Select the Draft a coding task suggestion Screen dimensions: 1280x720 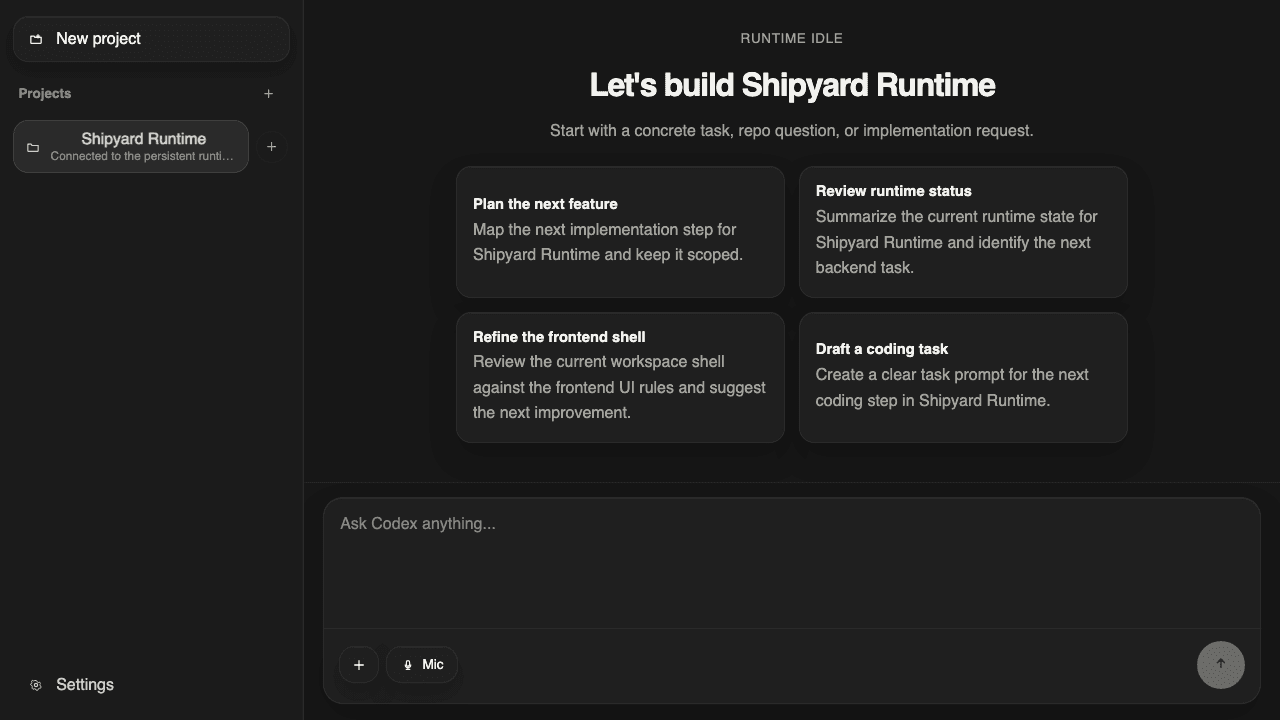coord(963,377)
